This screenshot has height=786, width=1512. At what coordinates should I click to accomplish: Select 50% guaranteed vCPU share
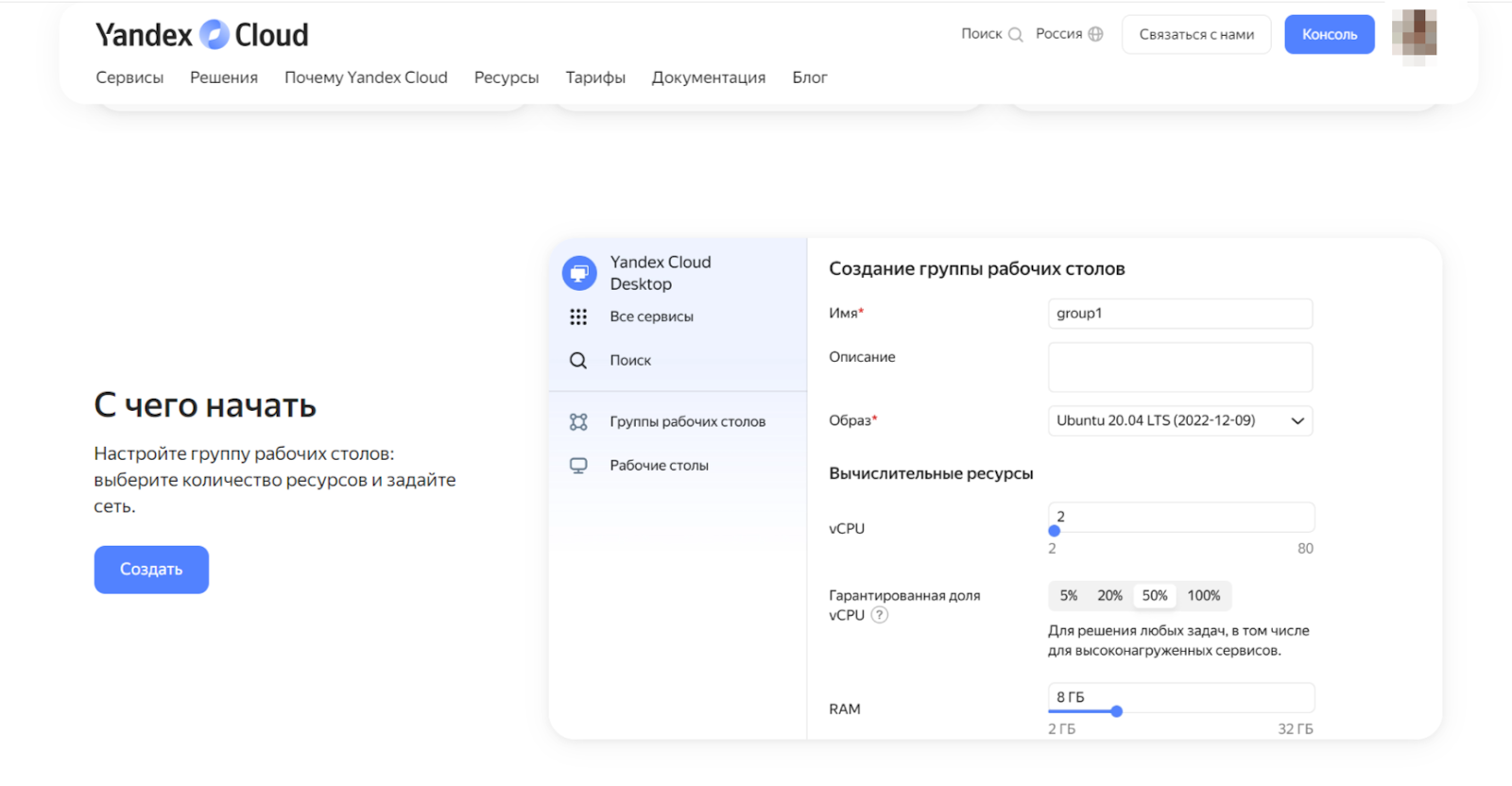pyautogui.click(x=1155, y=596)
